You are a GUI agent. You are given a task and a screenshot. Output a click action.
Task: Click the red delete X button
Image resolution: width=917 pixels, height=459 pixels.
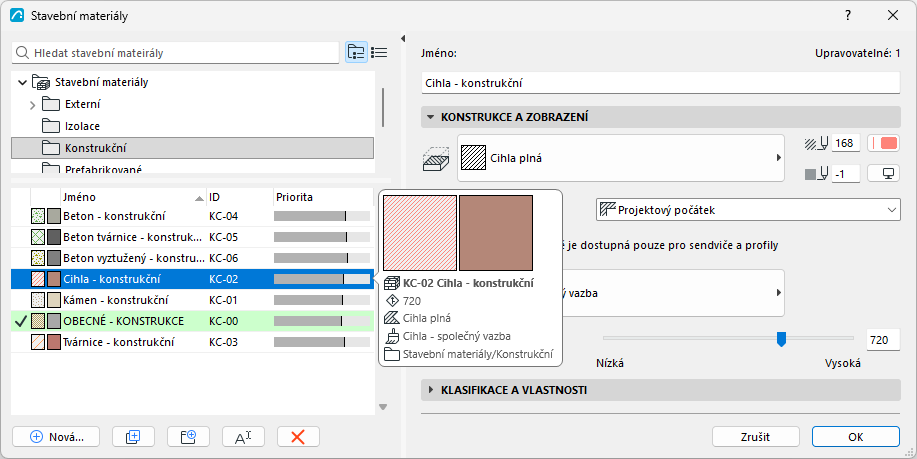pos(298,437)
